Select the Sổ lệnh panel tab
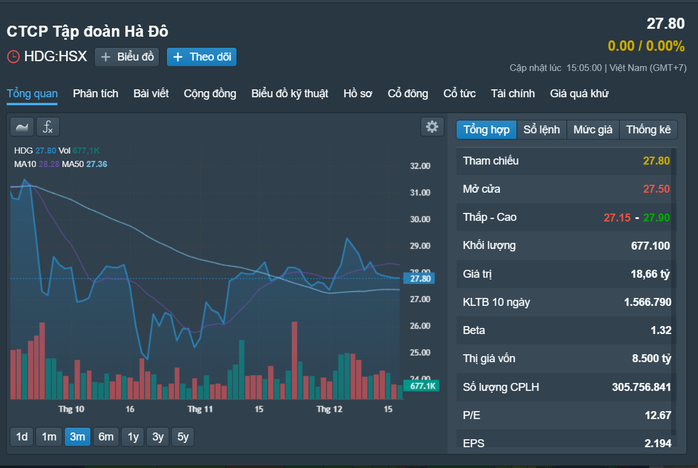 (x=541, y=130)
